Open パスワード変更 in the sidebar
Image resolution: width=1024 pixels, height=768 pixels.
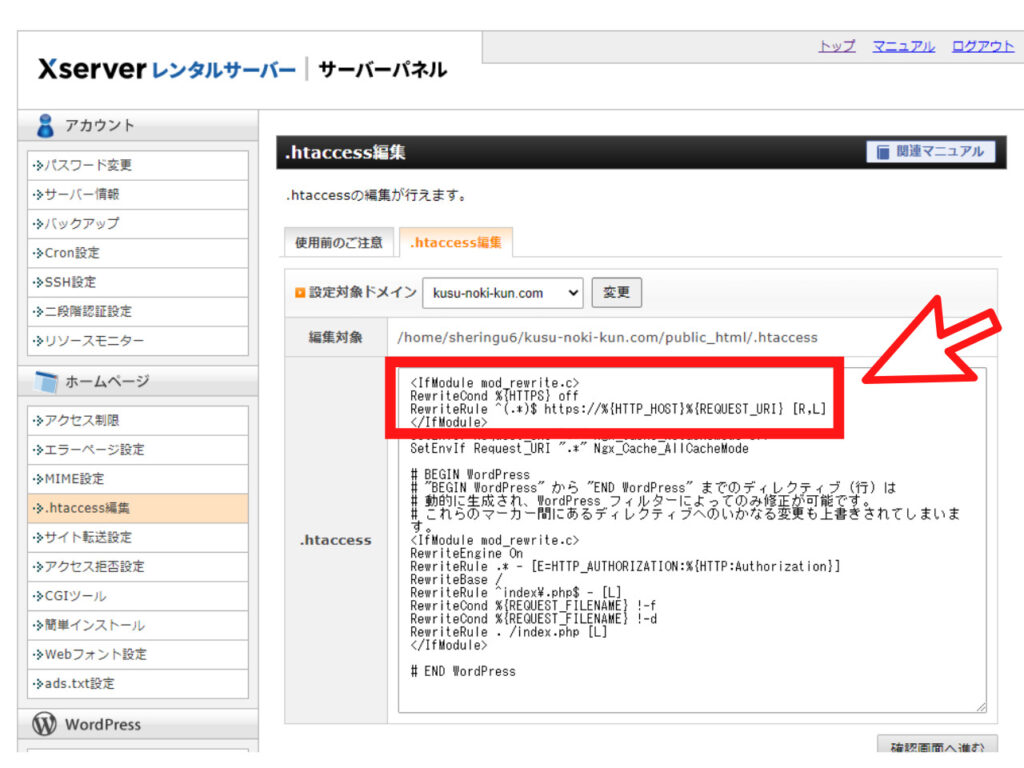138,165
